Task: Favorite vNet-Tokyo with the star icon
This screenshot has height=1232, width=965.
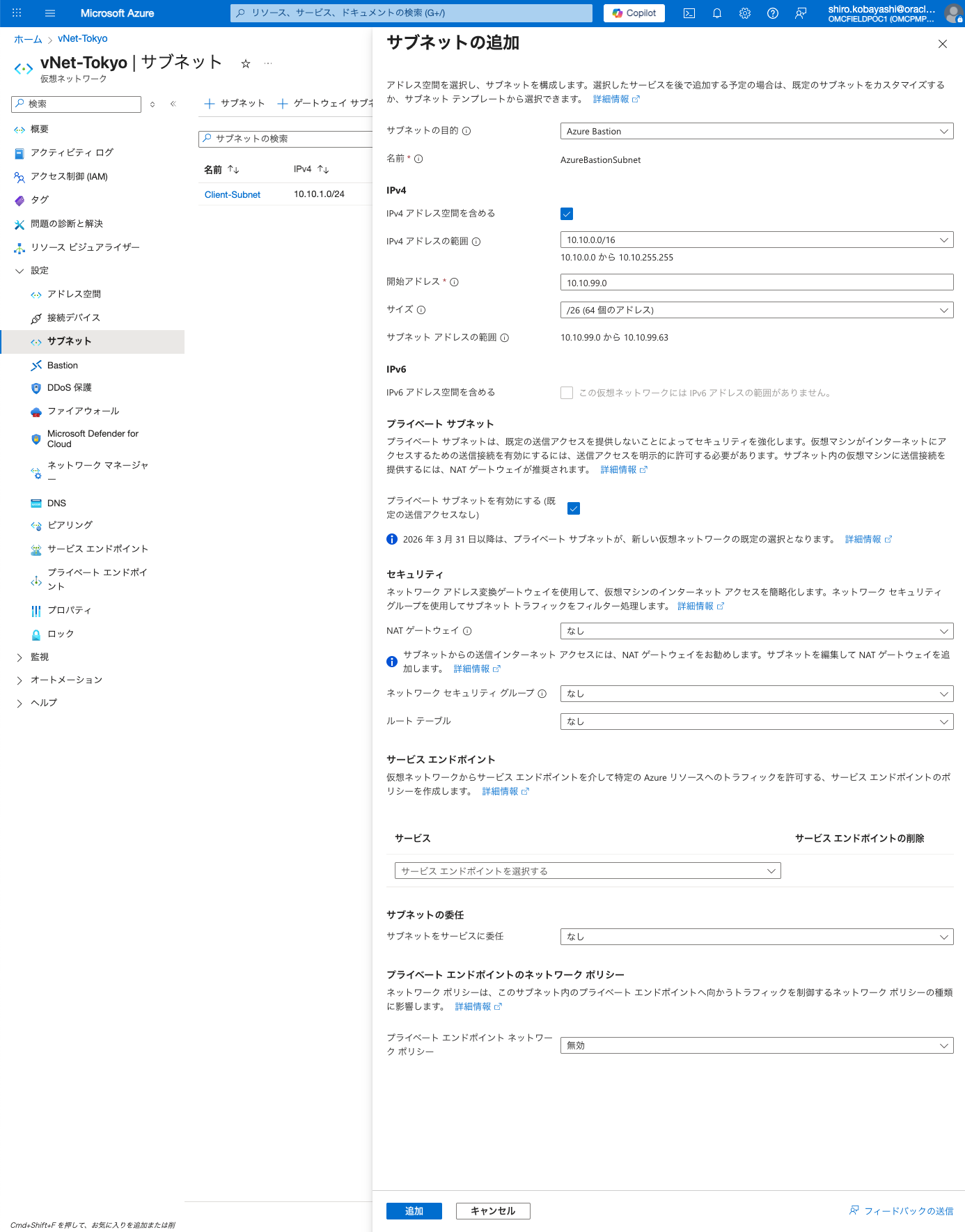Action: (246, 64)
